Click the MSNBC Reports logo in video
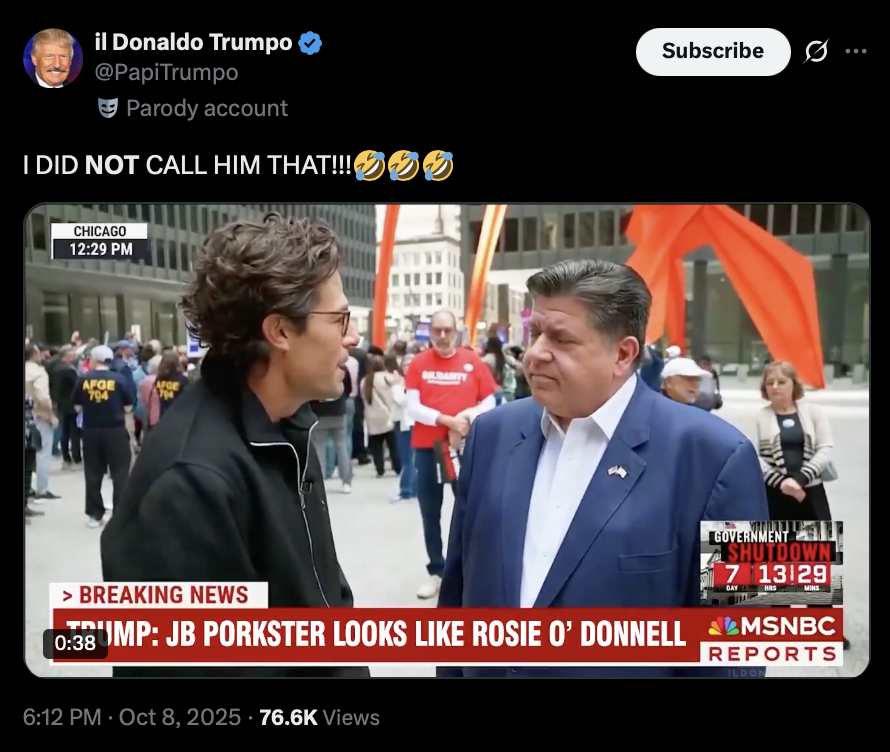 (x=772, y=640)
